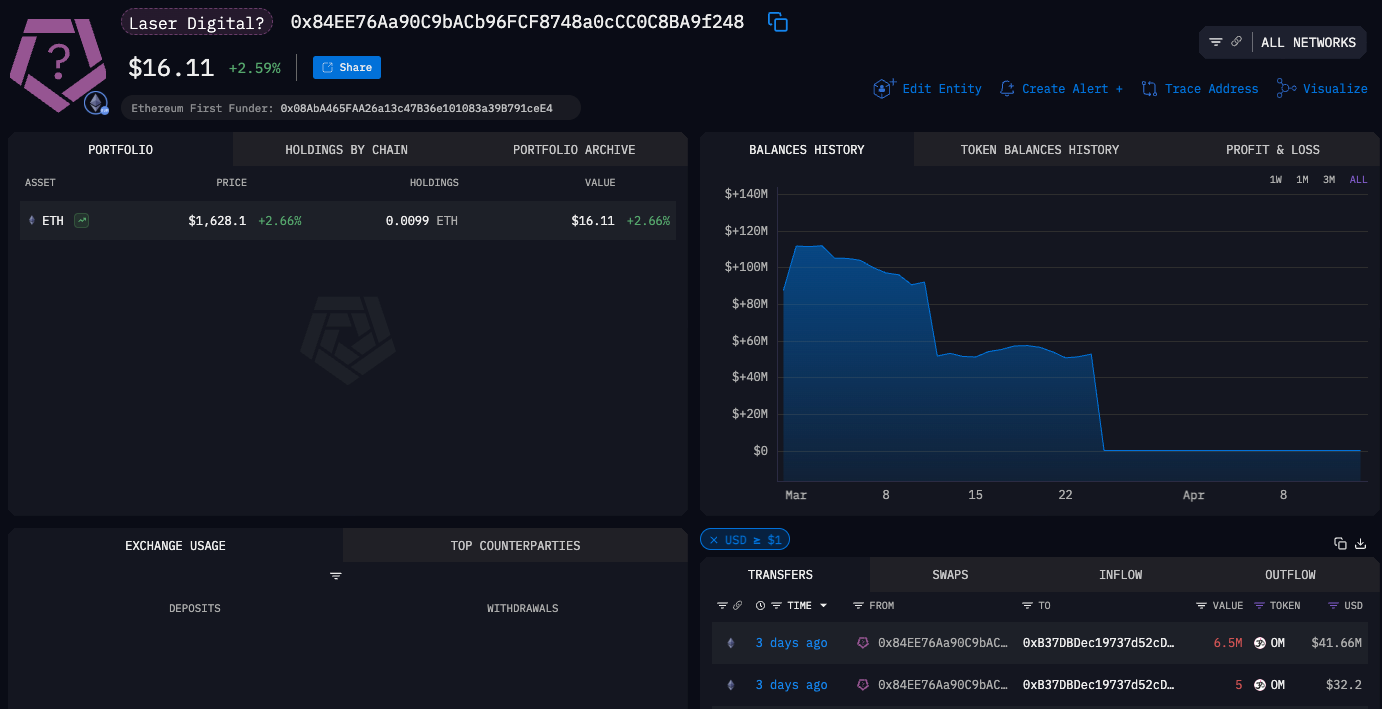Click sender 0x84EE76Aa90C9bAC... in the 6.5M row

pos(943,643)
